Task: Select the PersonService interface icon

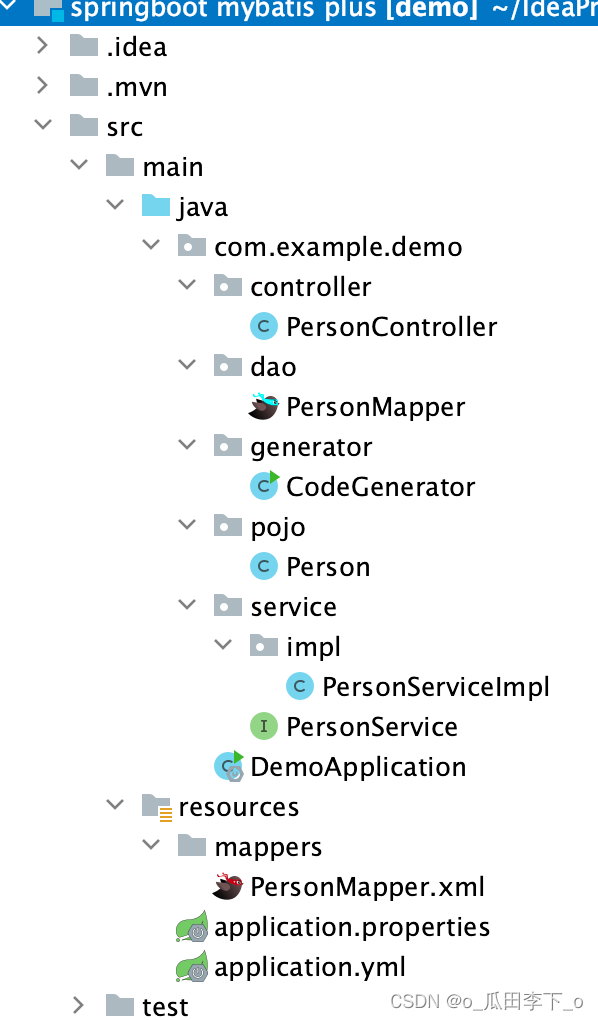Action: pyautogui.click(x=264, y=726)
